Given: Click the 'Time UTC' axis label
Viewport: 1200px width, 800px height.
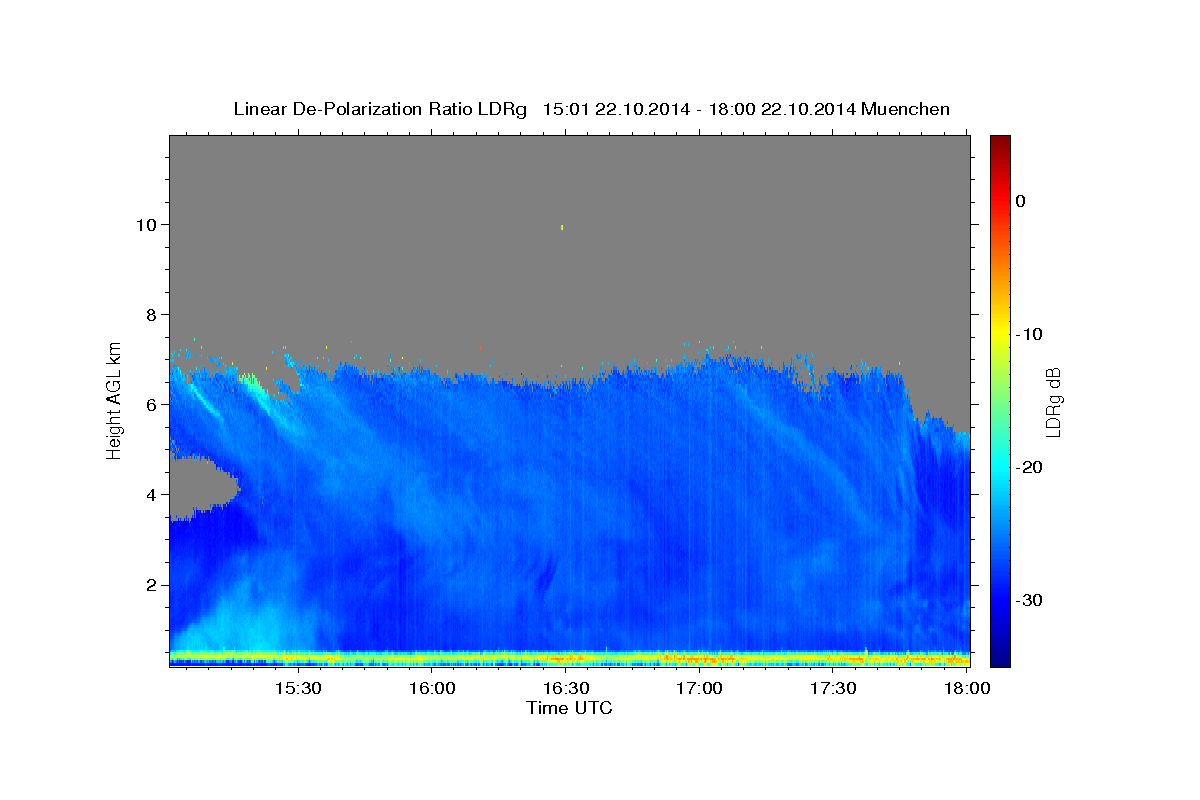Looking at the screenshot, I should [569, 708].
